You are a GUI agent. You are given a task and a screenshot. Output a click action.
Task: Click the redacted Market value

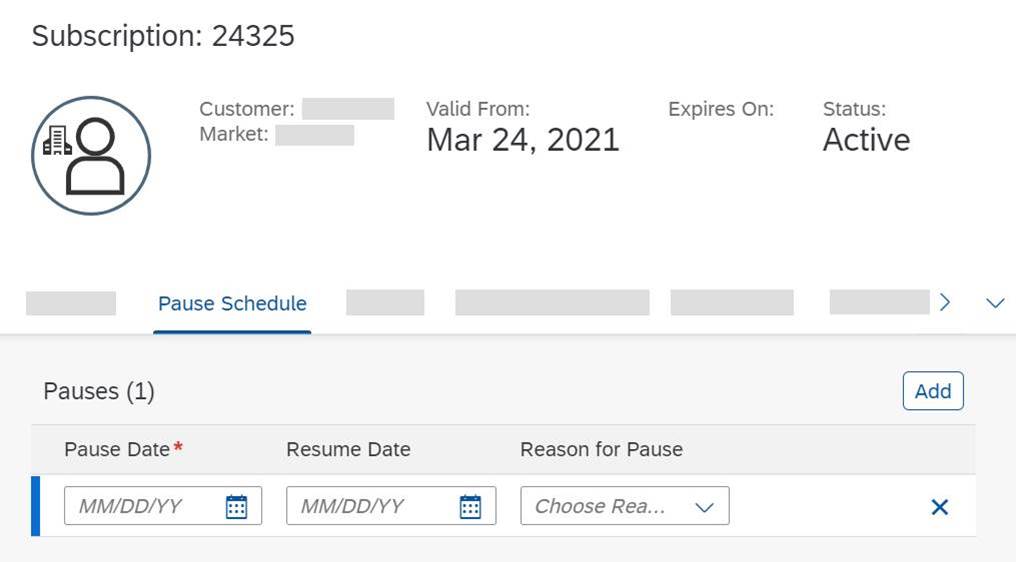click(x=314, y=134)
